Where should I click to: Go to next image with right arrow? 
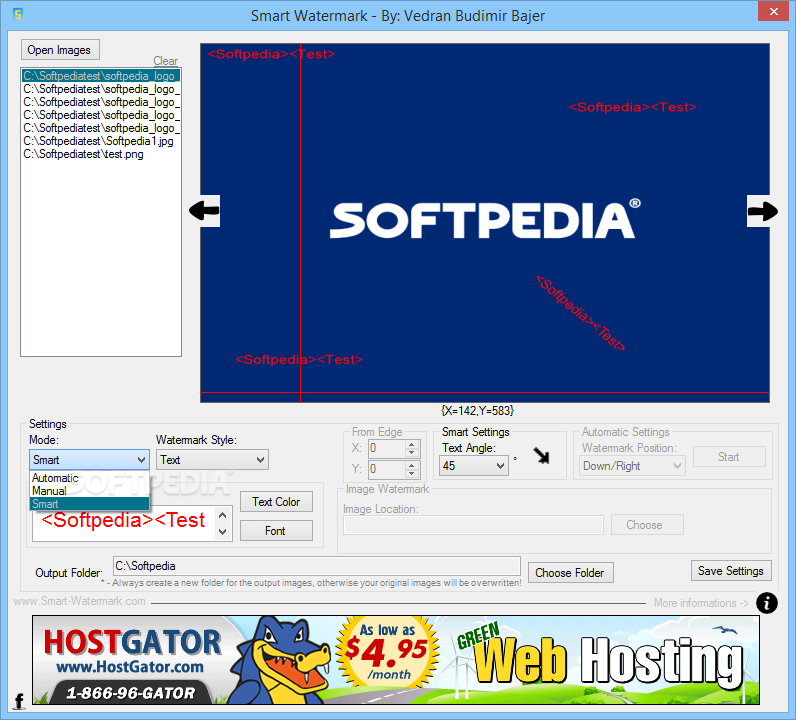[762, 211]
